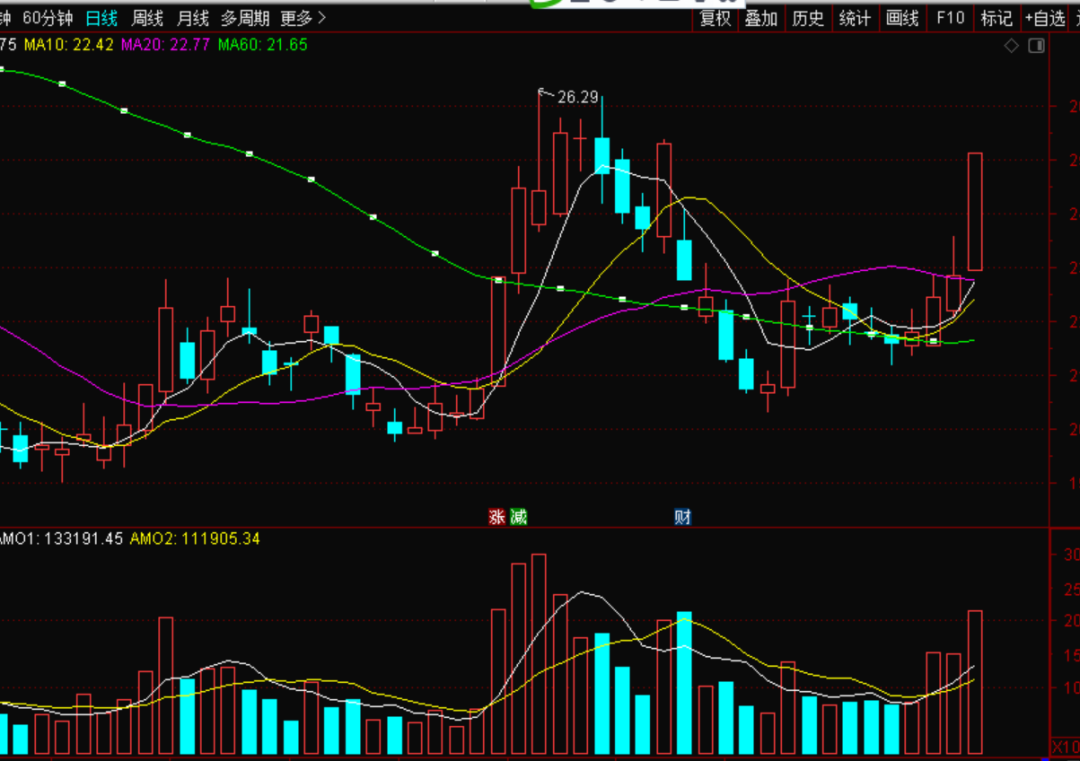Add stock via +自选 button
Screen dimensions: 1080x761
pyautogui.click(x=1045, y=19)
